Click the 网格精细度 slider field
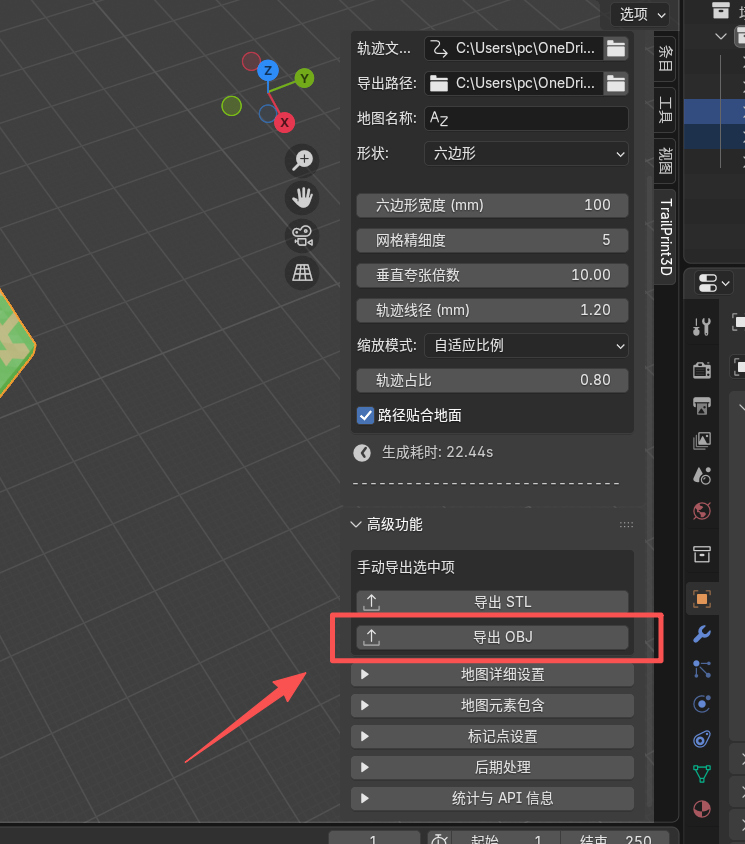The height and width of the screenshot is (844, 745). coord(492,241)
